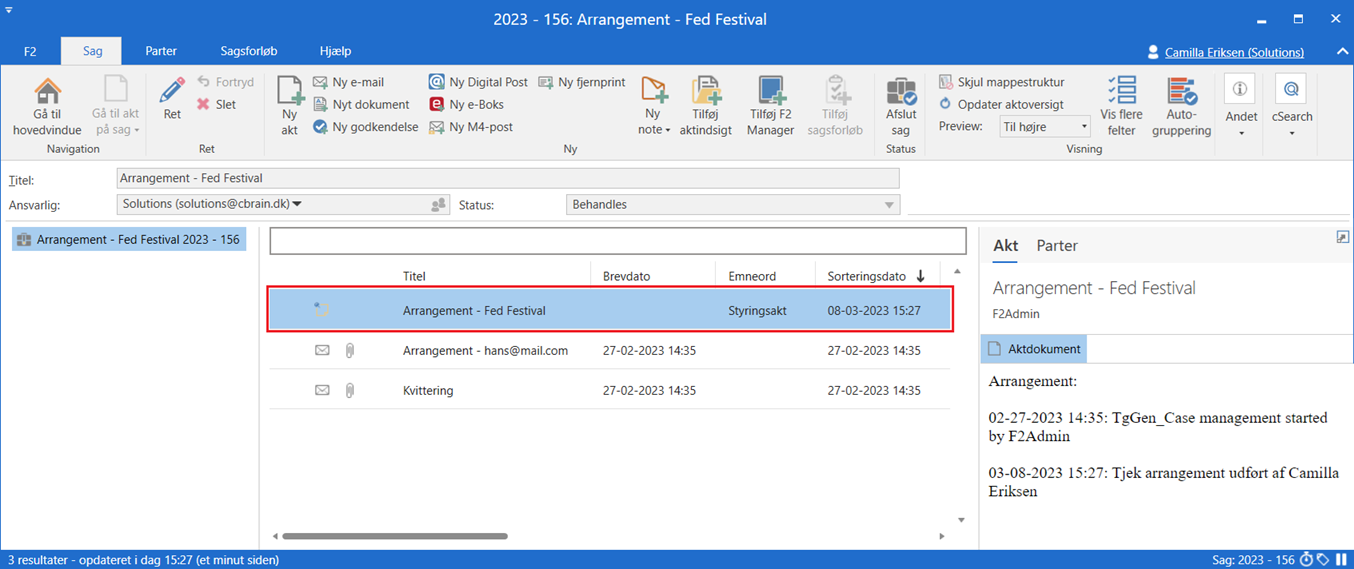Click Ny e-mail in ribbon

point(348,82)
